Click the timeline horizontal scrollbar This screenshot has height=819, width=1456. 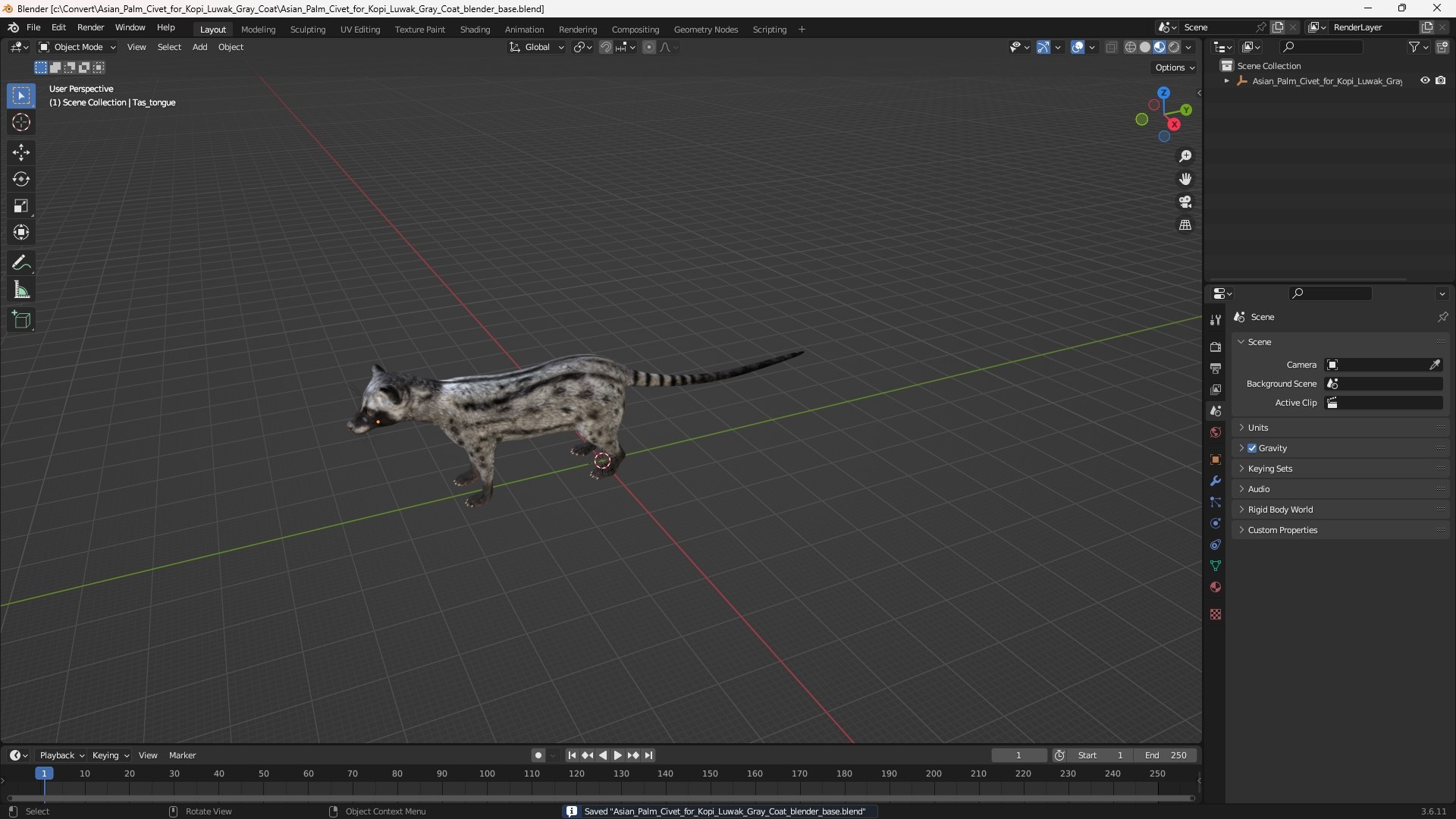(x=601, y=798)
